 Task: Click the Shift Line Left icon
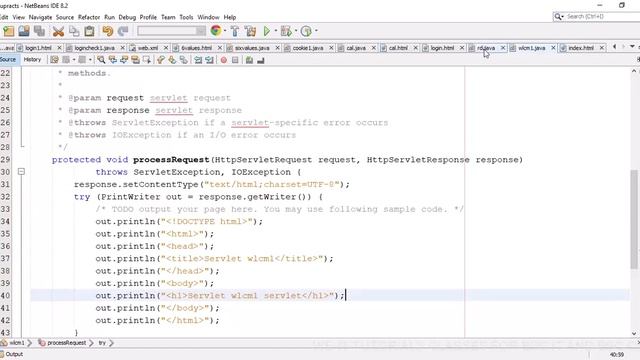198,60
